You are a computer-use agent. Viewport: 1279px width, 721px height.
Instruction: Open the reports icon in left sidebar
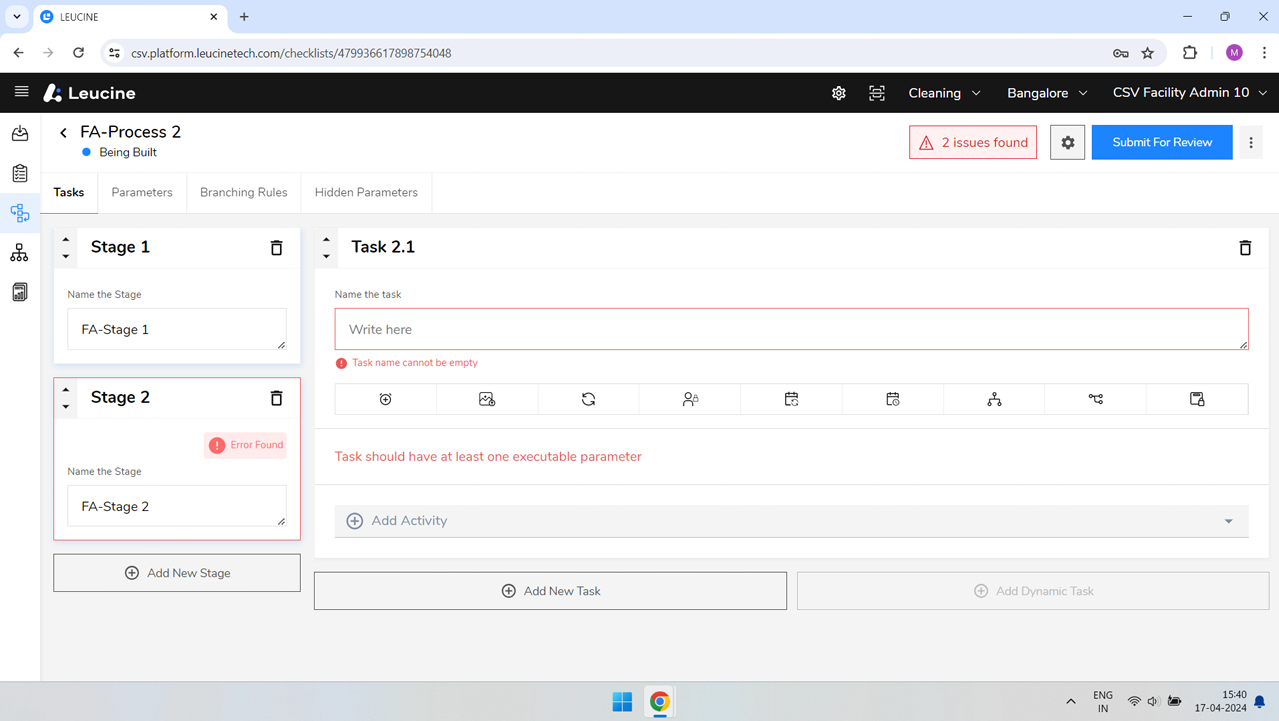[x=20, y=292]
